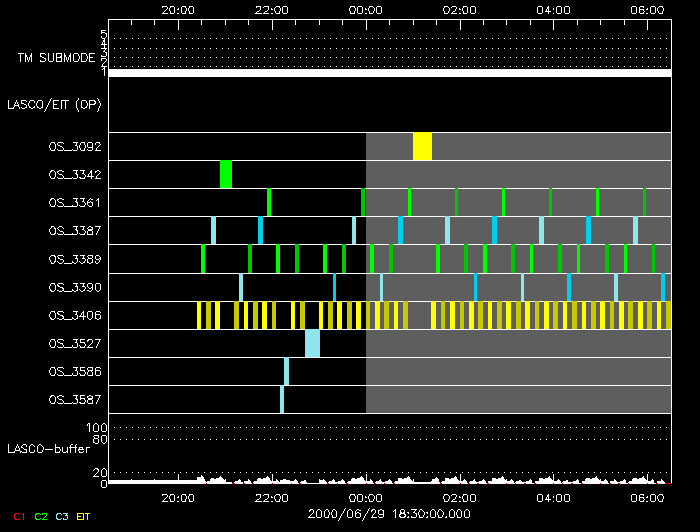Click the 00:00 tick label on top axis
Screen dimensions: 700x532
[x=366, y=9]
